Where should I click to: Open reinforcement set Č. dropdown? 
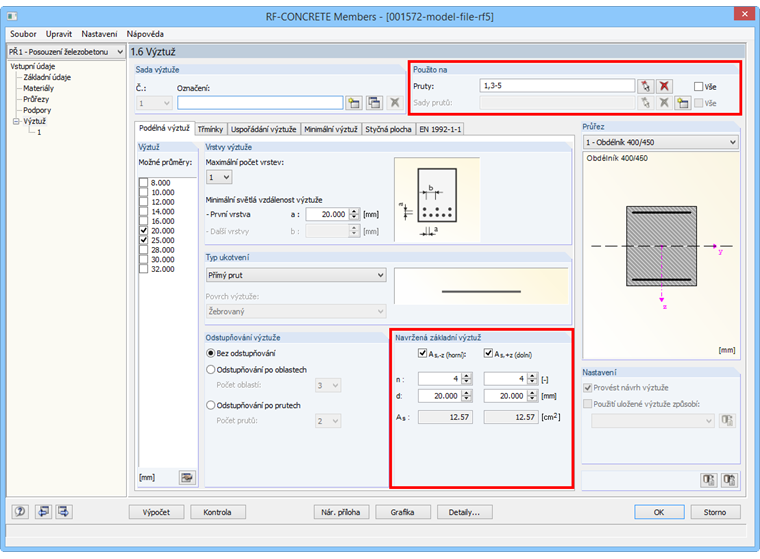[154, 103]
